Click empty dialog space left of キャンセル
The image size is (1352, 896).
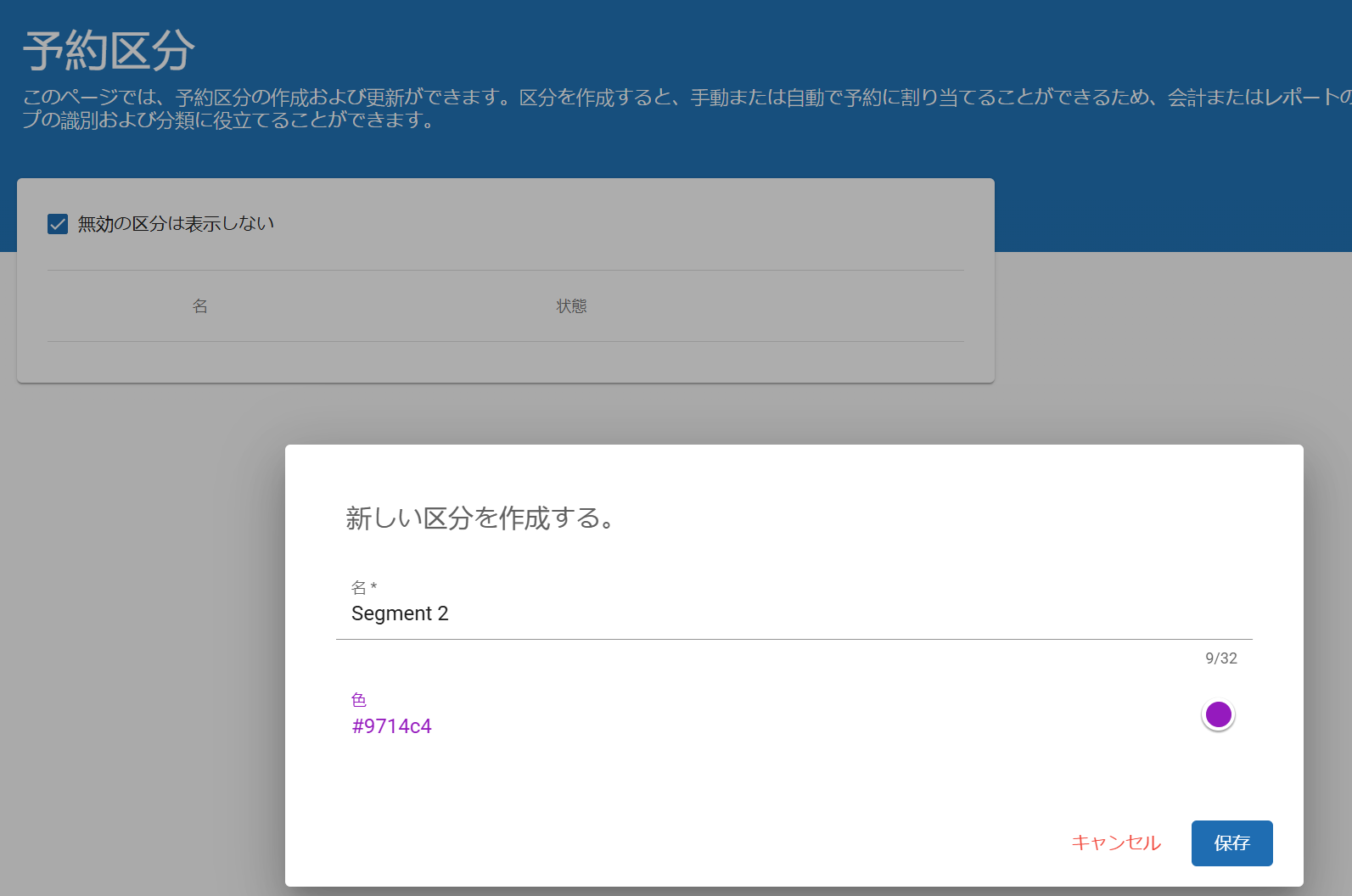[x=679, y=843]
